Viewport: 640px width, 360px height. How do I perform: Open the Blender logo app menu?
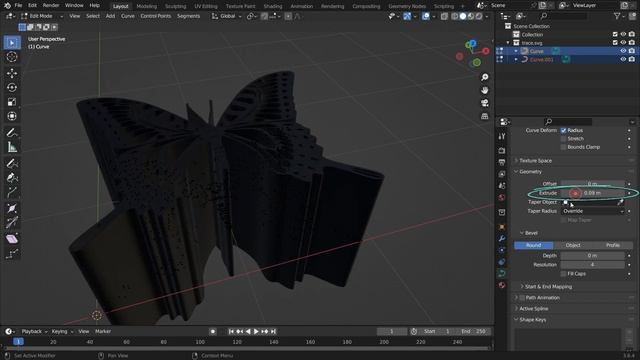(x=7, y=5)
